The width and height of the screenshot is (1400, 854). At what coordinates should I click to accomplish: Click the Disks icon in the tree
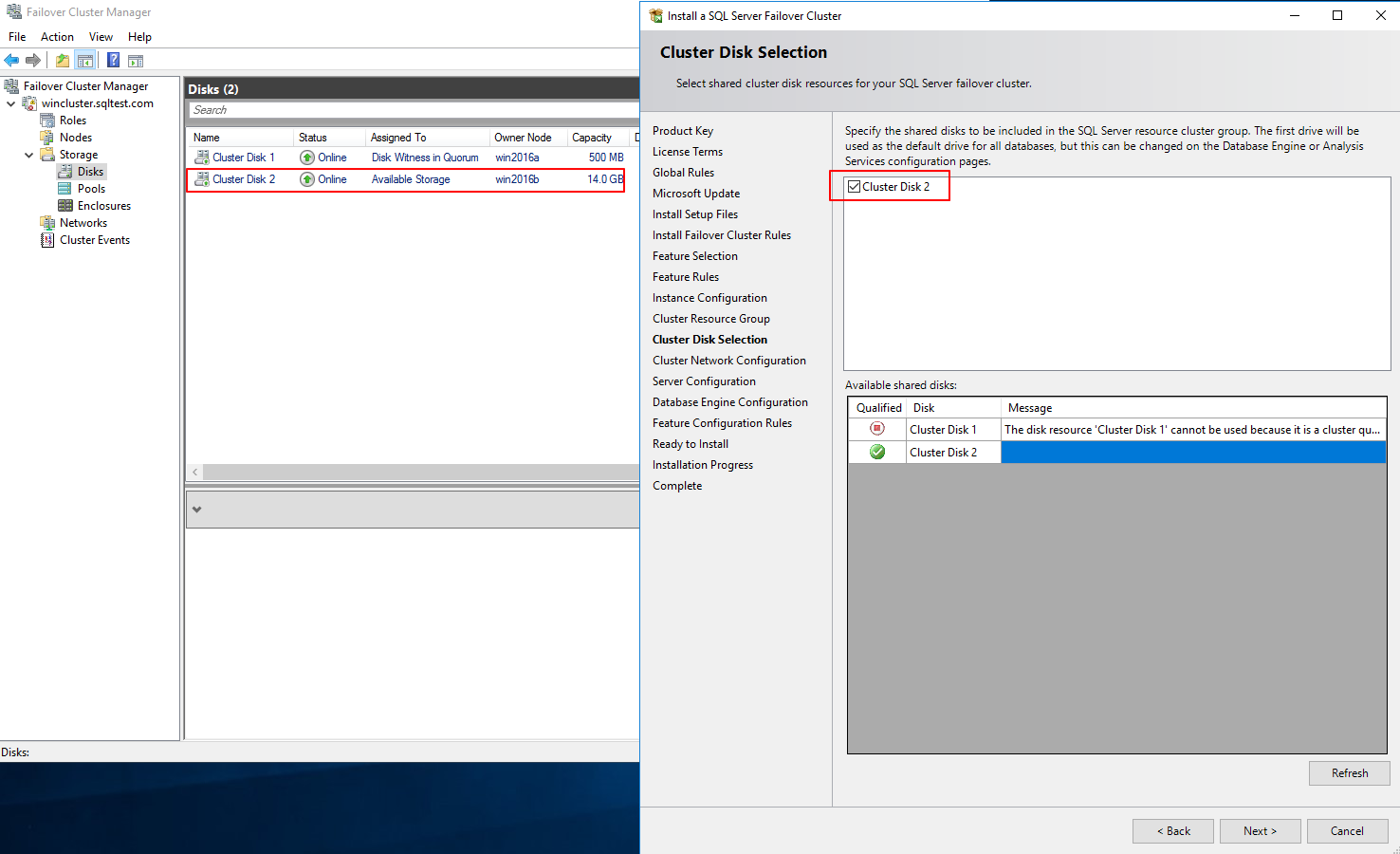pos(65,172)
